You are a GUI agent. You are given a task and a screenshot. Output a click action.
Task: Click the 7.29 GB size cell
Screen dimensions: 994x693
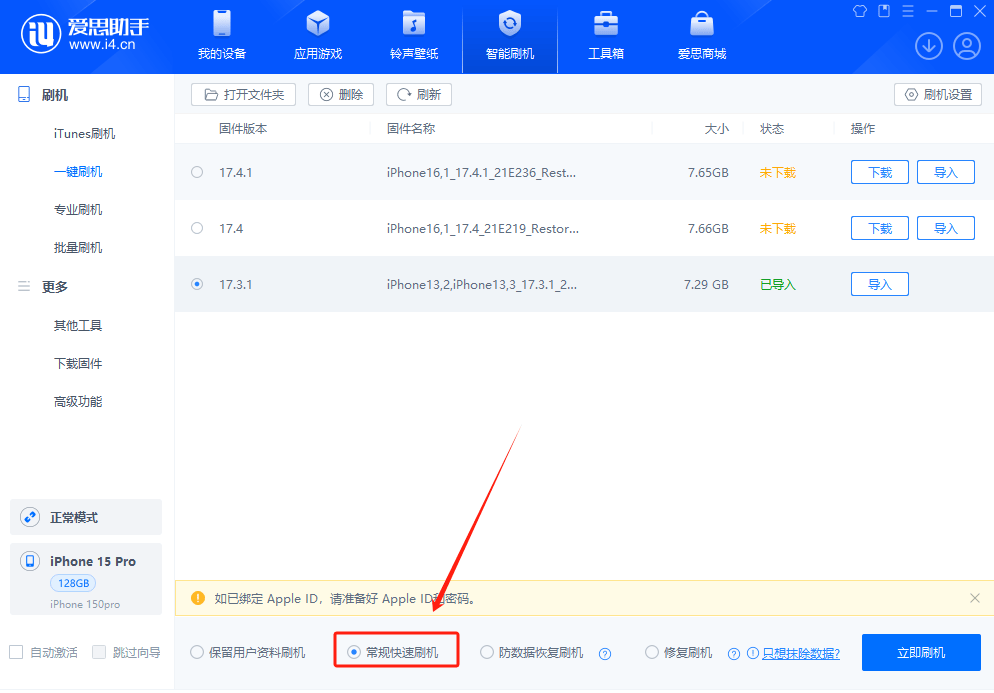[x=706, y=284]
